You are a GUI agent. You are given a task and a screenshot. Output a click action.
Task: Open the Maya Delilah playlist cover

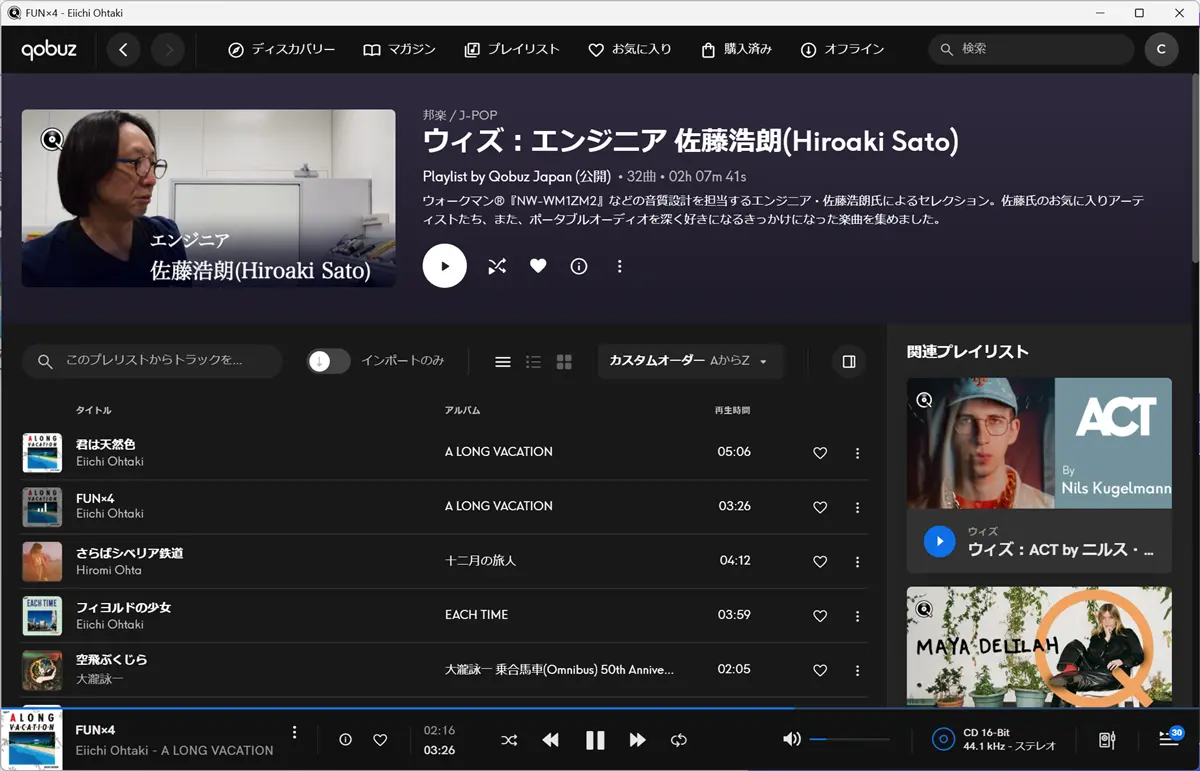point(1039,647)
